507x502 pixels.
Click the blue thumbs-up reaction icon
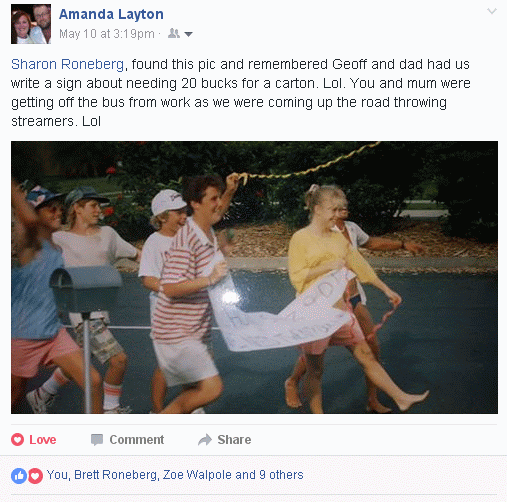click(19, 476)
